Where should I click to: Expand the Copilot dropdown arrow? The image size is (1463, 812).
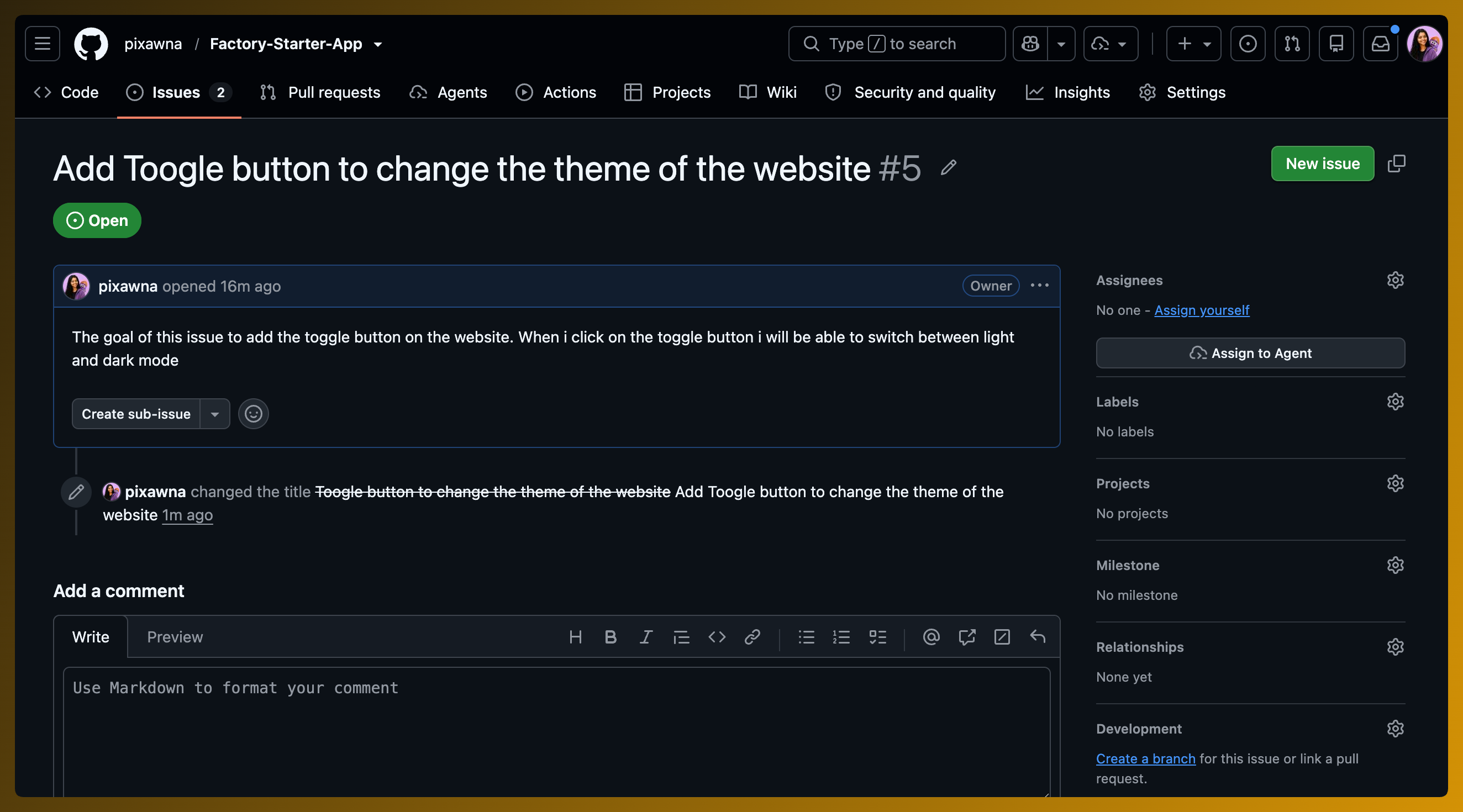pos(1061,44)
